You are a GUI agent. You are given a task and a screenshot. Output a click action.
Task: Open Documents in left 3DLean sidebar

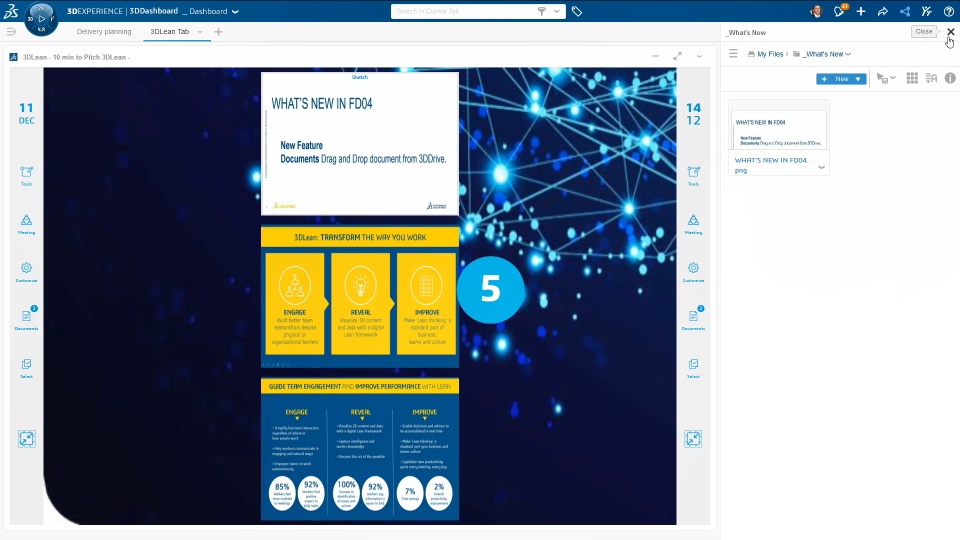point(26,318)
